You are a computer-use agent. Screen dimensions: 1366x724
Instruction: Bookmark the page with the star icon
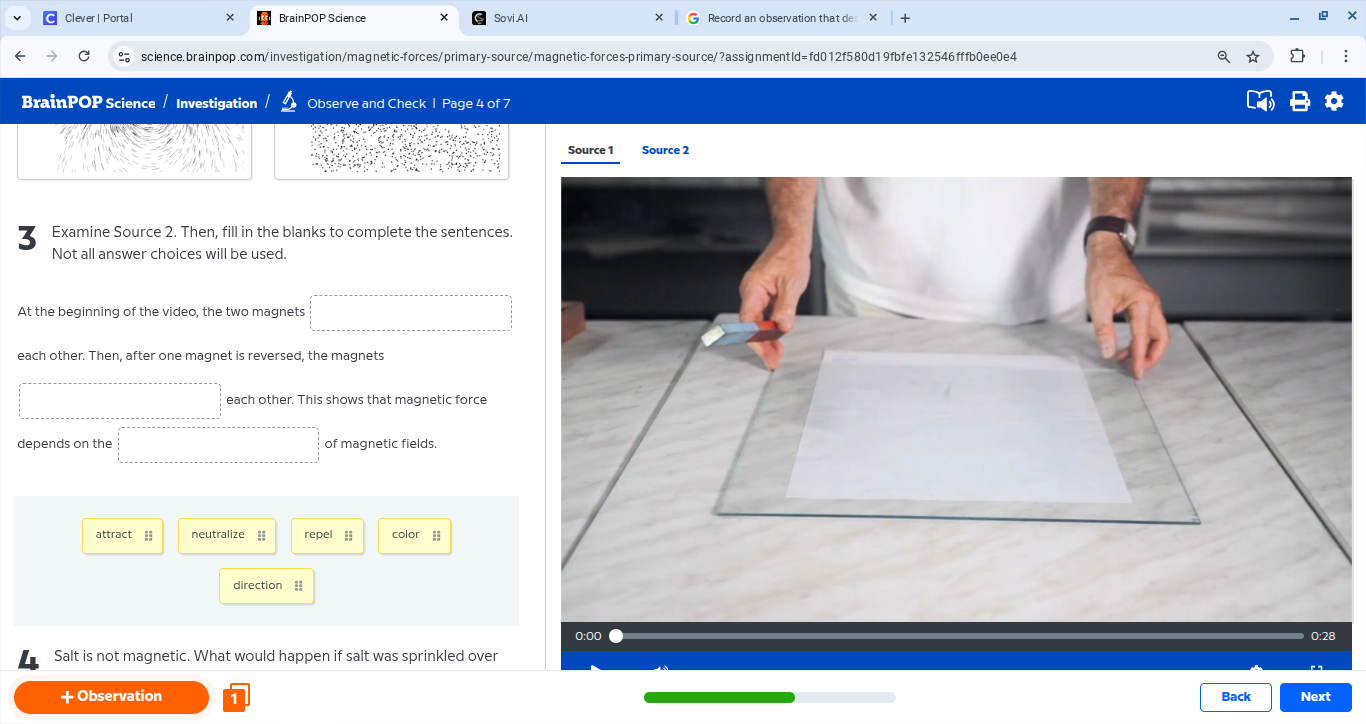pos(1253,58)
